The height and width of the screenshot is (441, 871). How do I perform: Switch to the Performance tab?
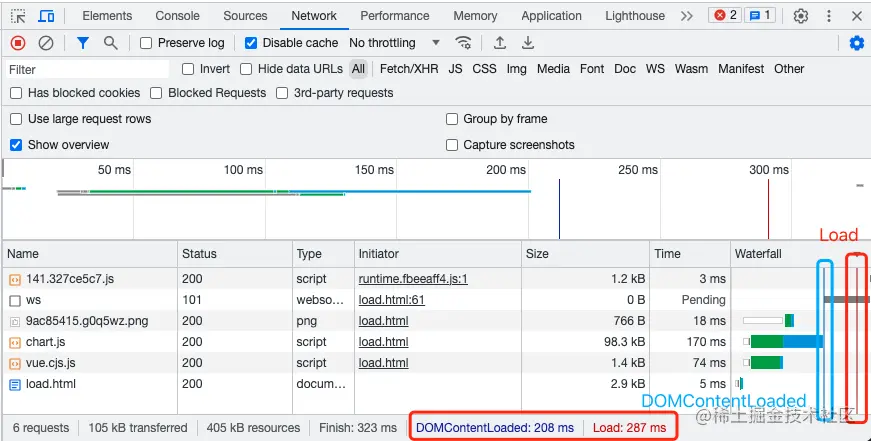point(395,16)
